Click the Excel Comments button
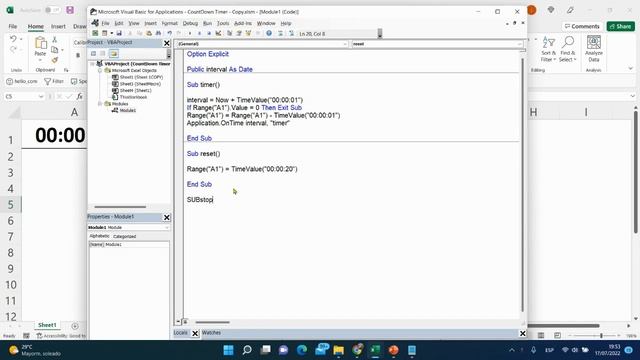Image resolution: width=640 pixels, height=360 pixels. 582,26
